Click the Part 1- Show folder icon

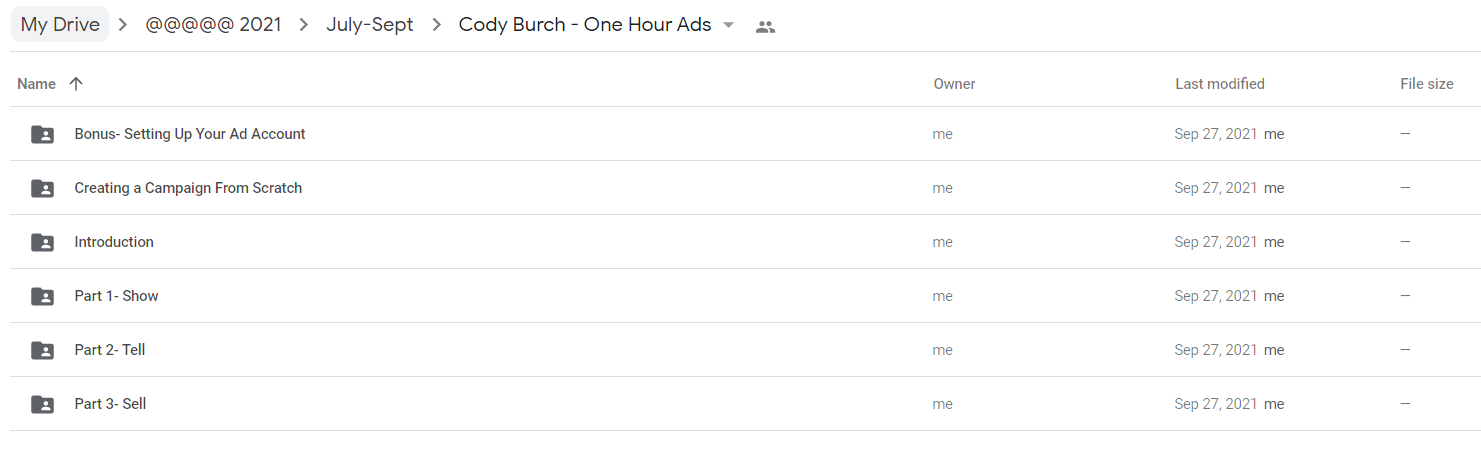coord(42,296)
